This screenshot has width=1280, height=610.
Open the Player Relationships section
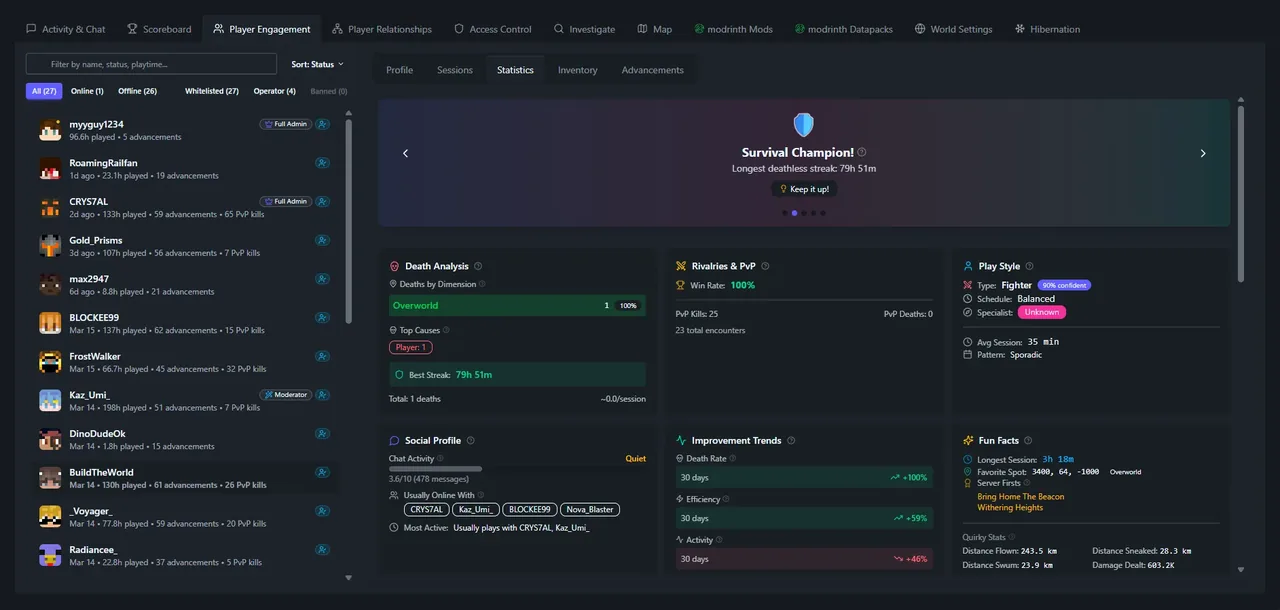click(381, 29)
